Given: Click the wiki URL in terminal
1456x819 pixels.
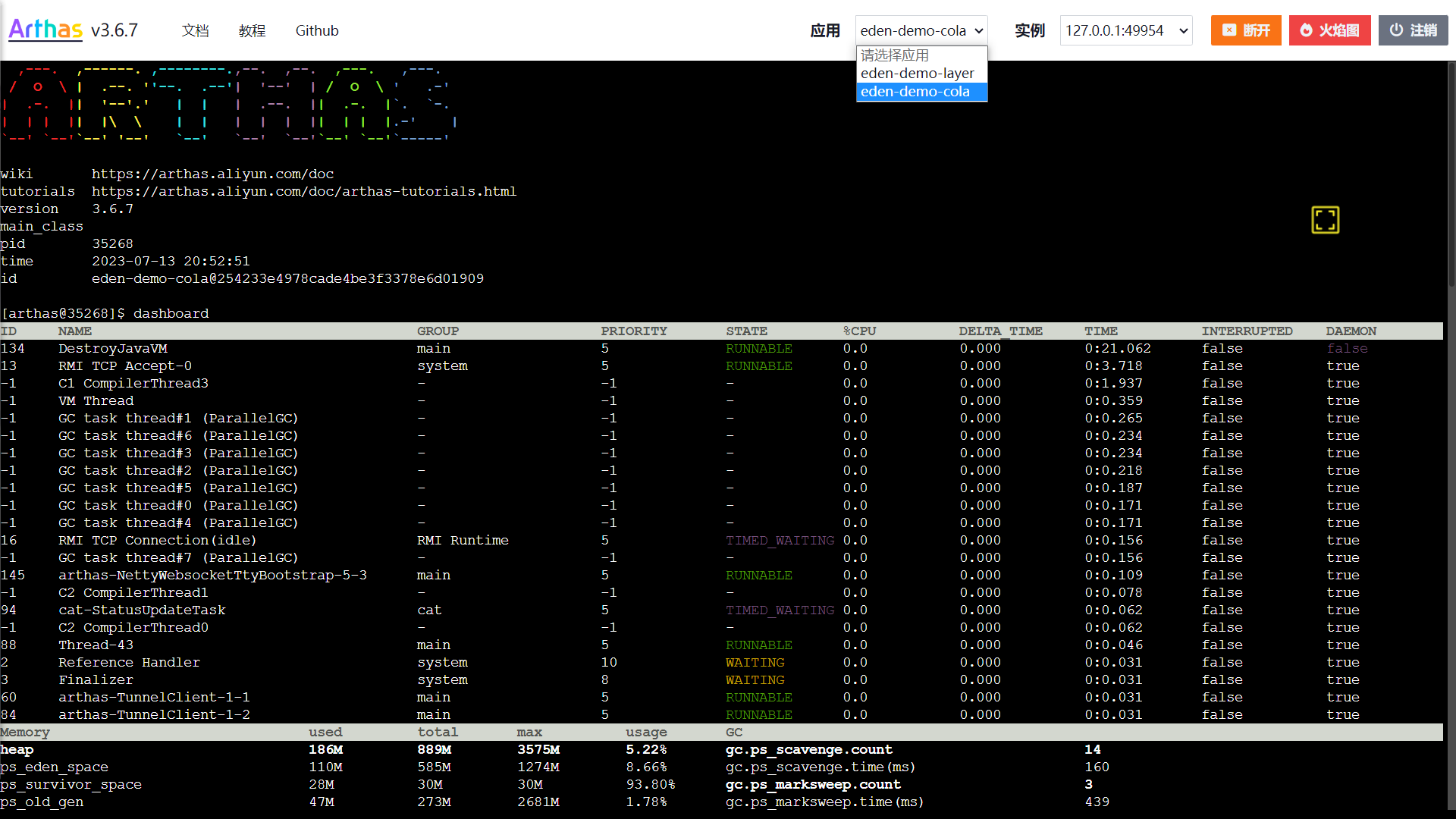Looking at the screenshot, I should click(x=212, y=174).
